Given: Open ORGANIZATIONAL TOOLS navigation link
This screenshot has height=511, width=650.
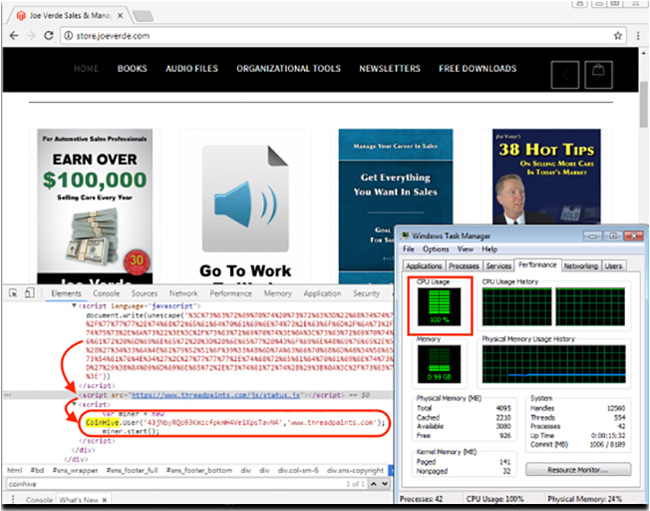Looking at the screenshot, I should (289, 69).
